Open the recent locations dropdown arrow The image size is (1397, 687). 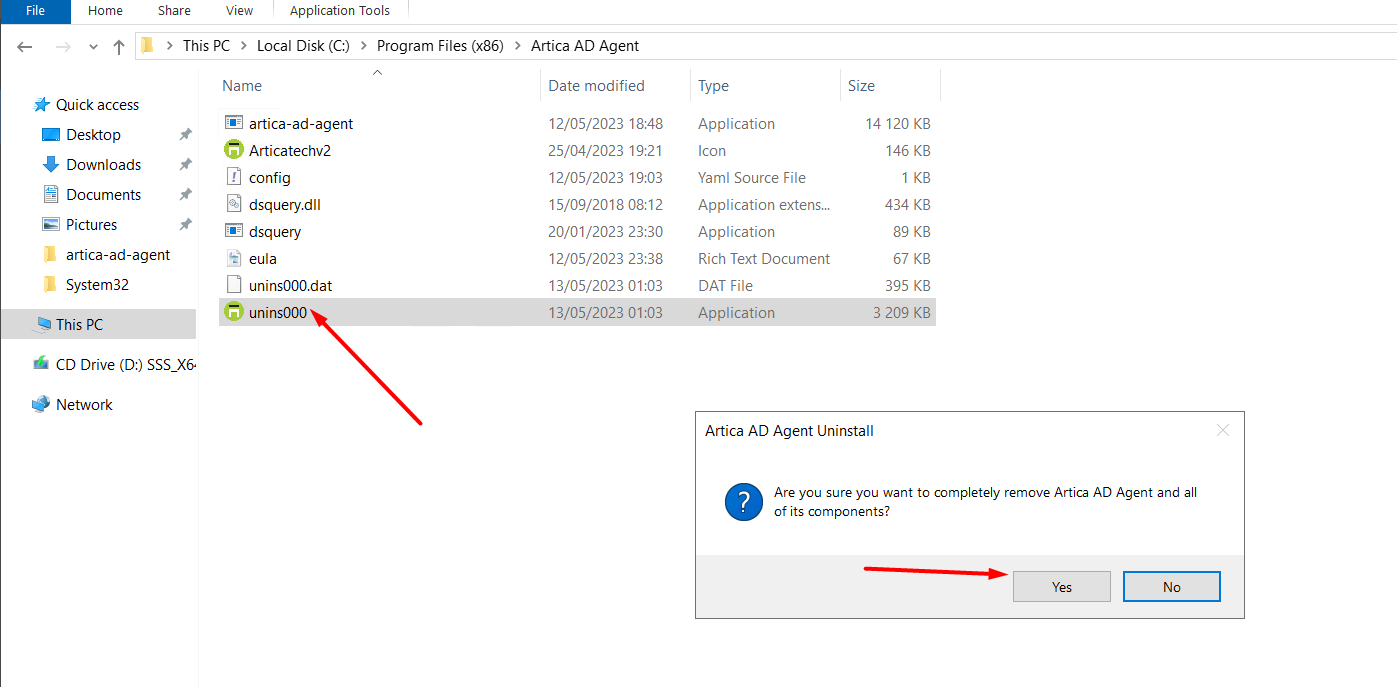94,46
